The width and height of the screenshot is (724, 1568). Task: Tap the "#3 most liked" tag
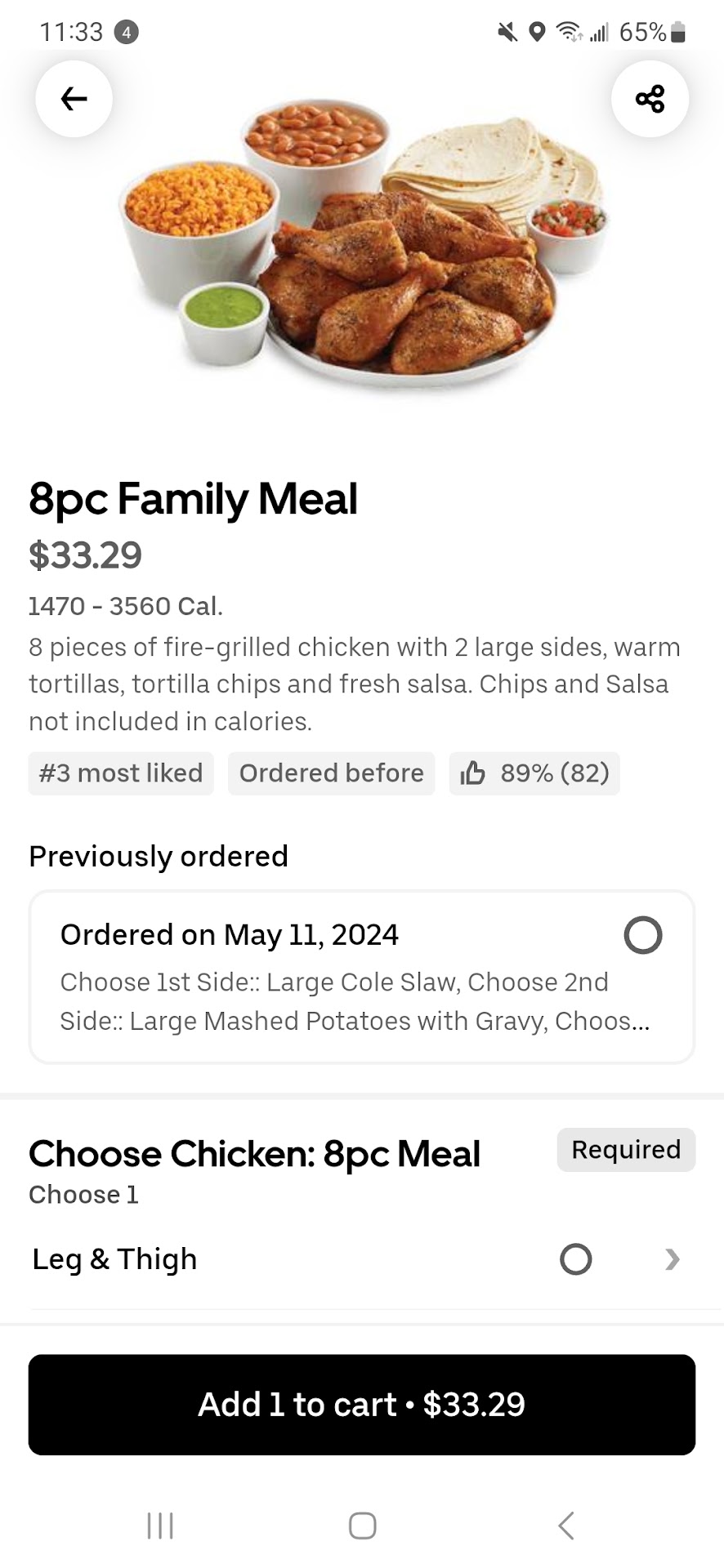[121, 773]
